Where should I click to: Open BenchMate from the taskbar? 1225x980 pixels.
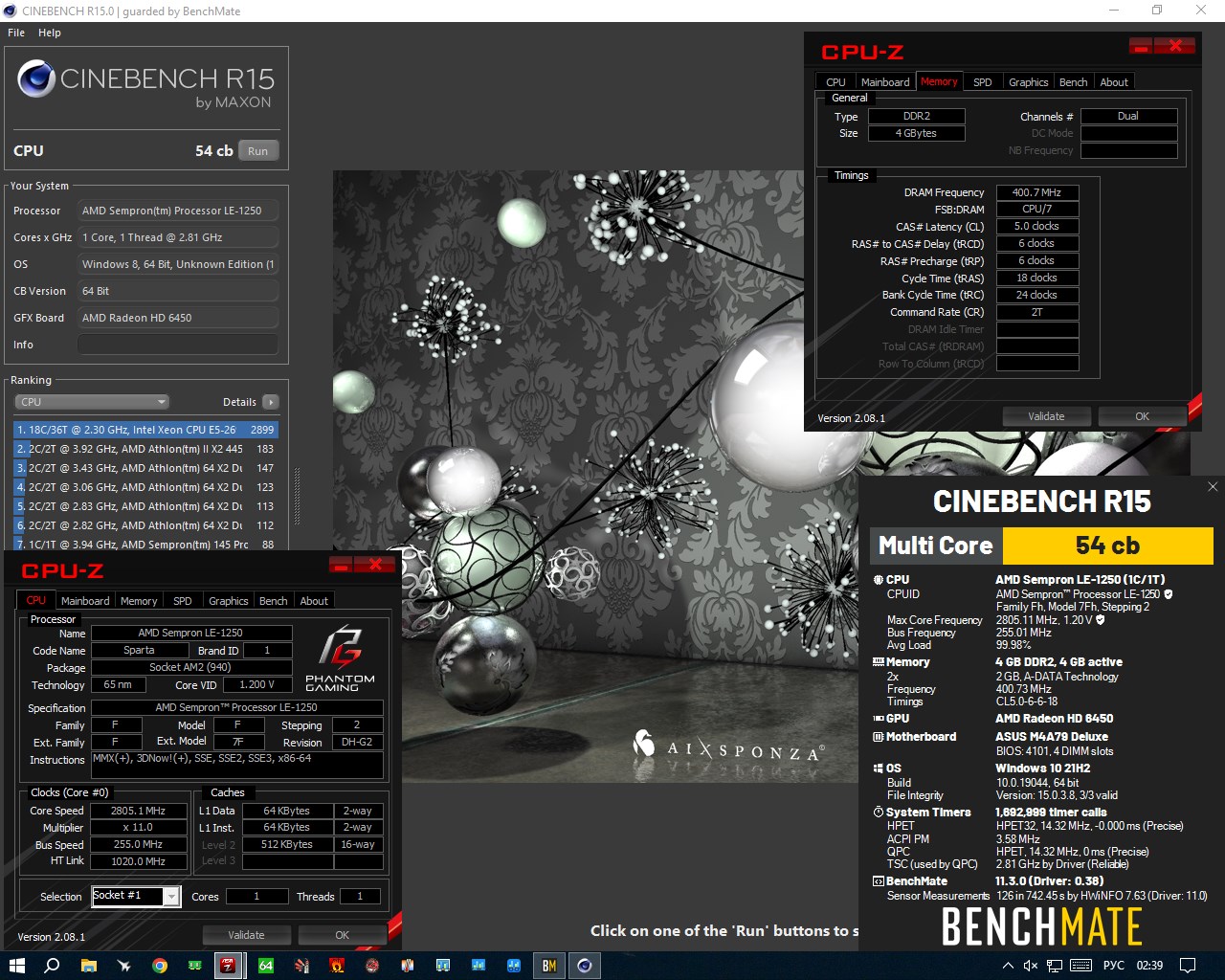click(x=549, y=966)
